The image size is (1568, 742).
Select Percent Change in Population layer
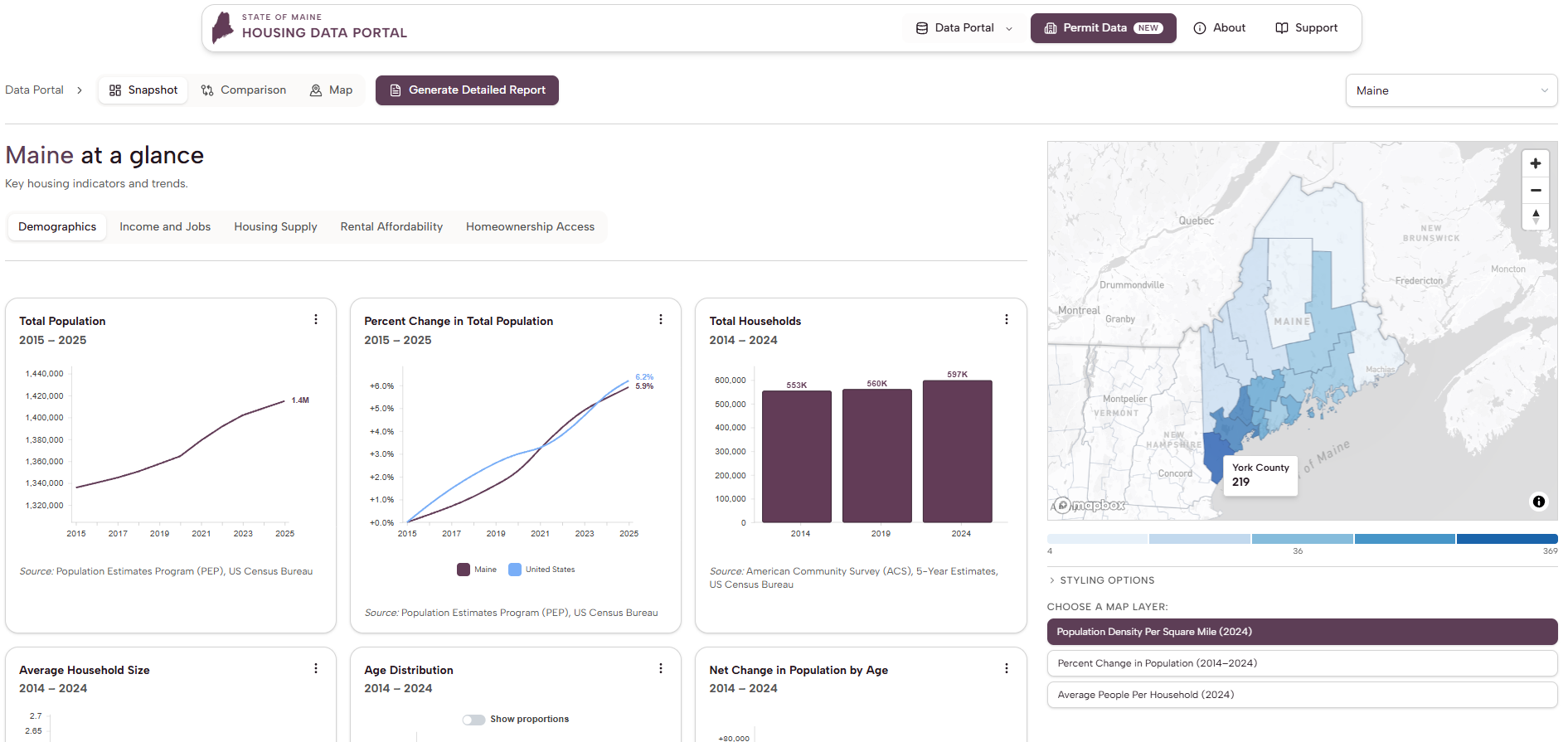tap(1302, 663)
